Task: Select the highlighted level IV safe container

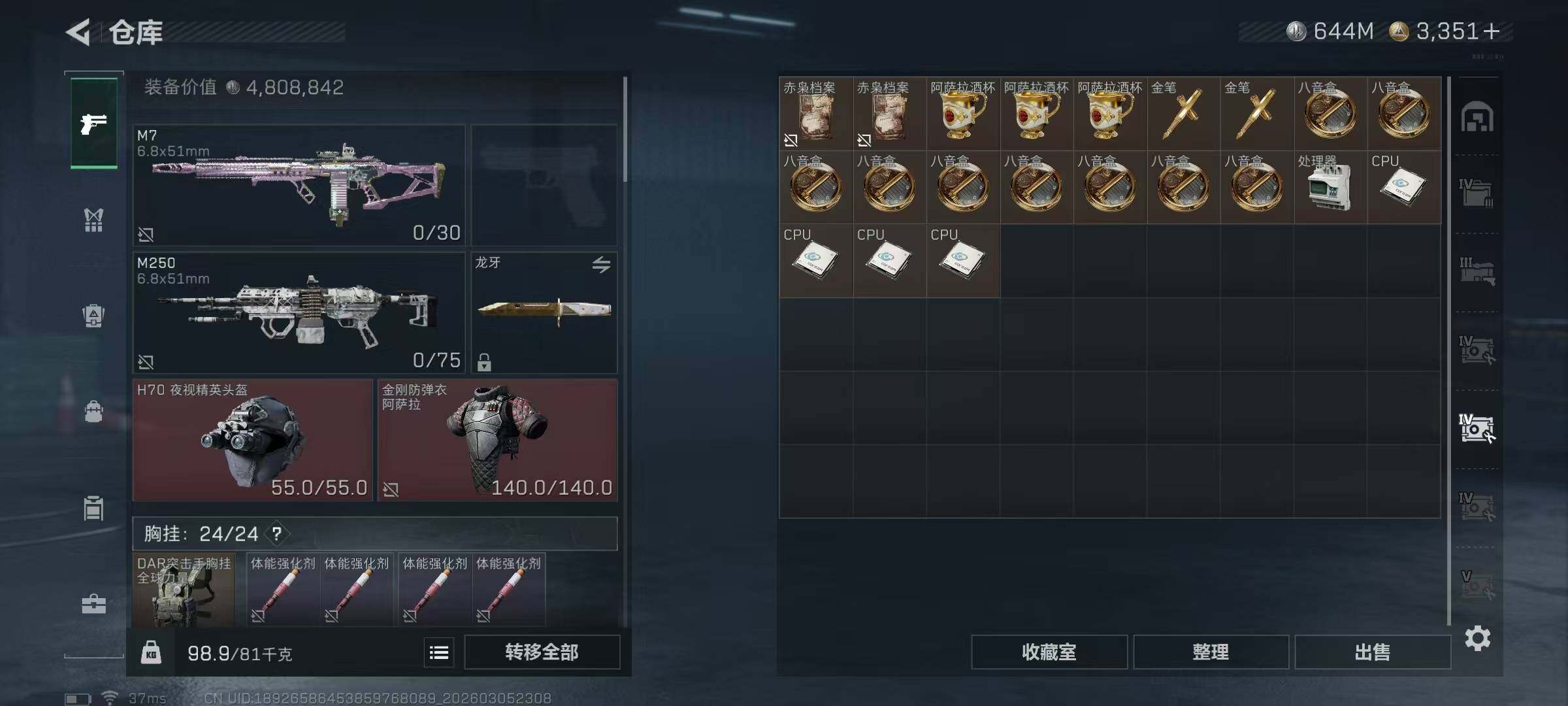Action: pos(1477,428)
